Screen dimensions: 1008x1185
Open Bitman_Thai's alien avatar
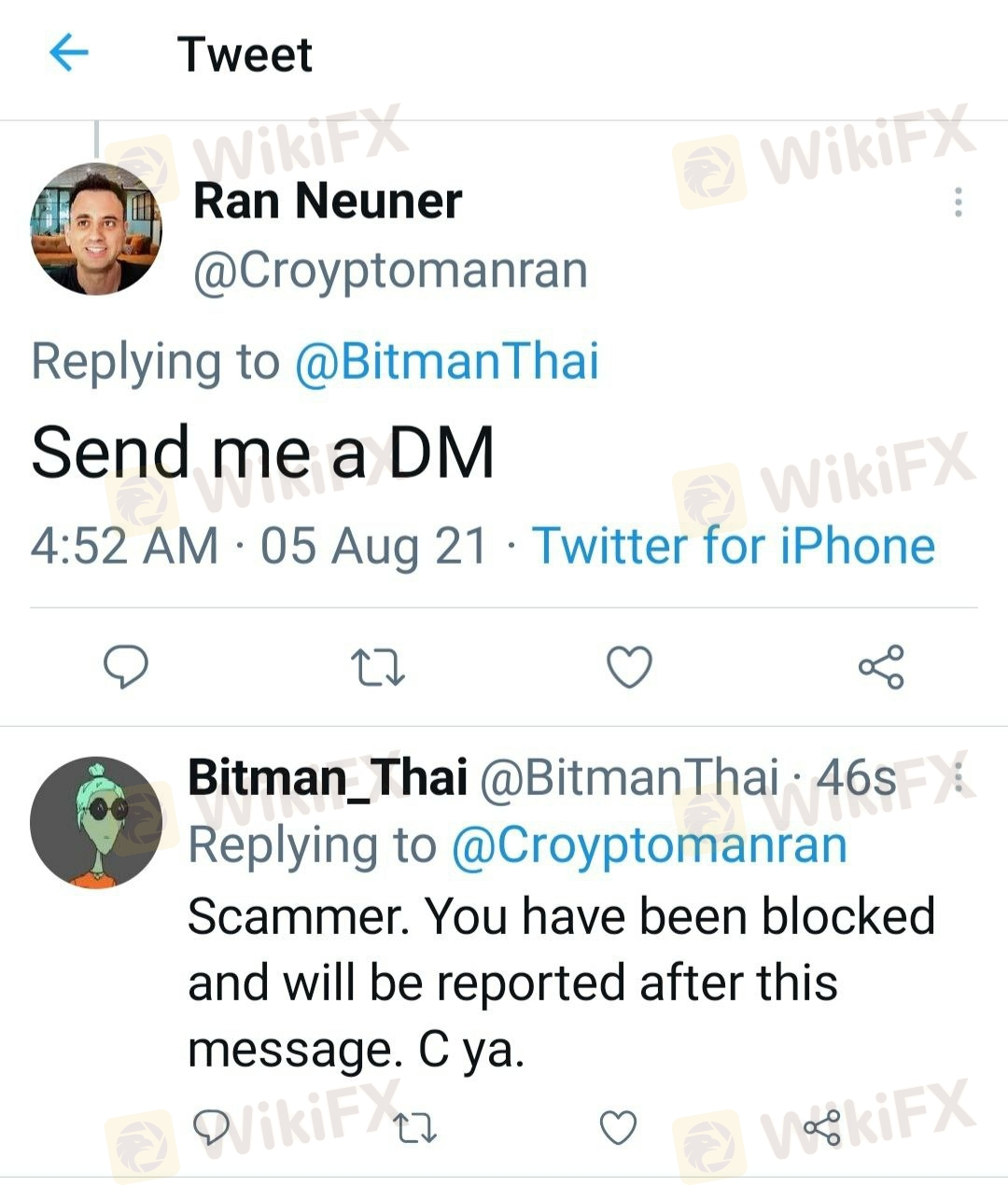(96, 822)
